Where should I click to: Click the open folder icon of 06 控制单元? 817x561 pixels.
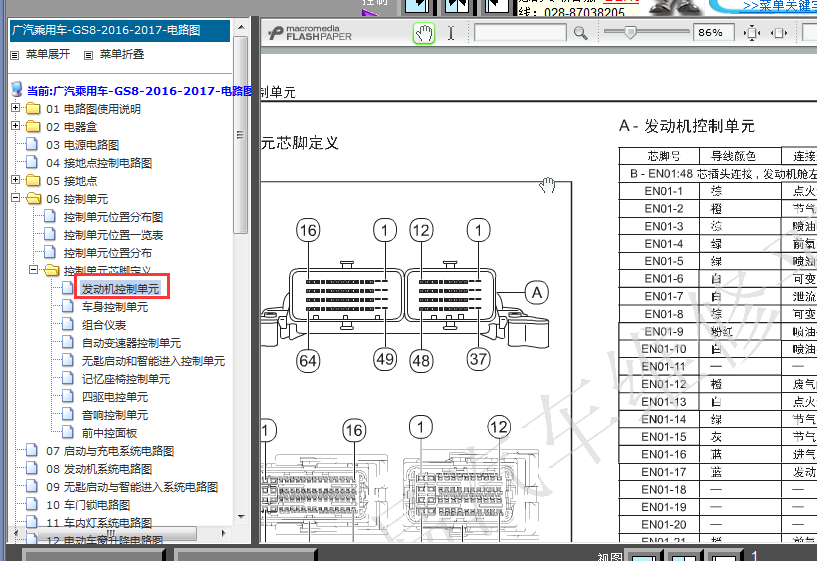pyautogui.click(x=34, y=198)
